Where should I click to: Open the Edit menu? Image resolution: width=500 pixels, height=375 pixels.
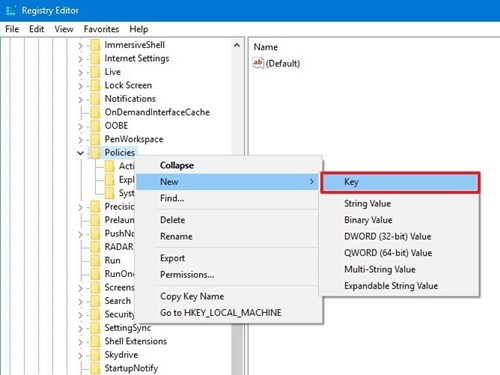click(x=36, y=29)
